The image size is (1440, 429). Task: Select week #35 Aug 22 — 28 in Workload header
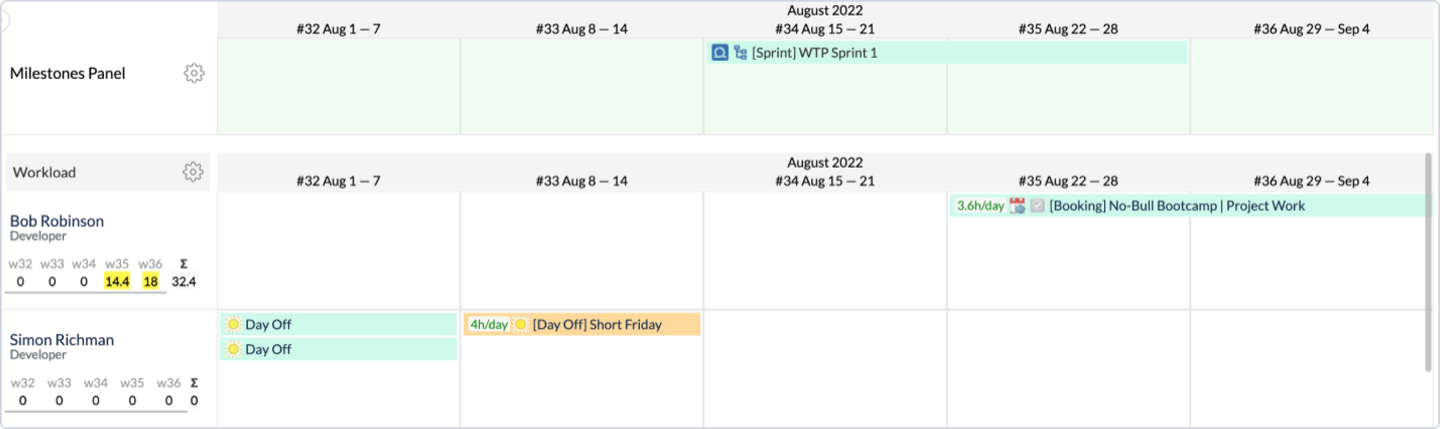(x=1068, y=181)
